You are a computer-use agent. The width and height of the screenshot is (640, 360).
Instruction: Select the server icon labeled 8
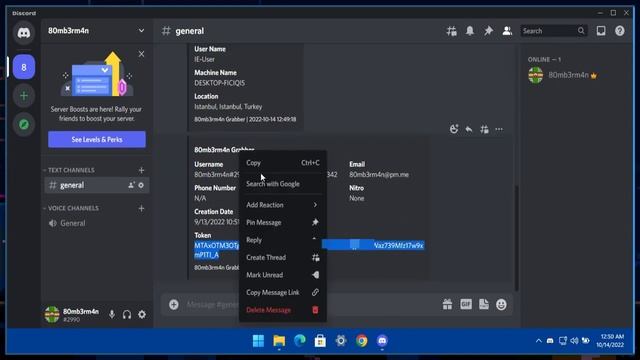(24, 67)
